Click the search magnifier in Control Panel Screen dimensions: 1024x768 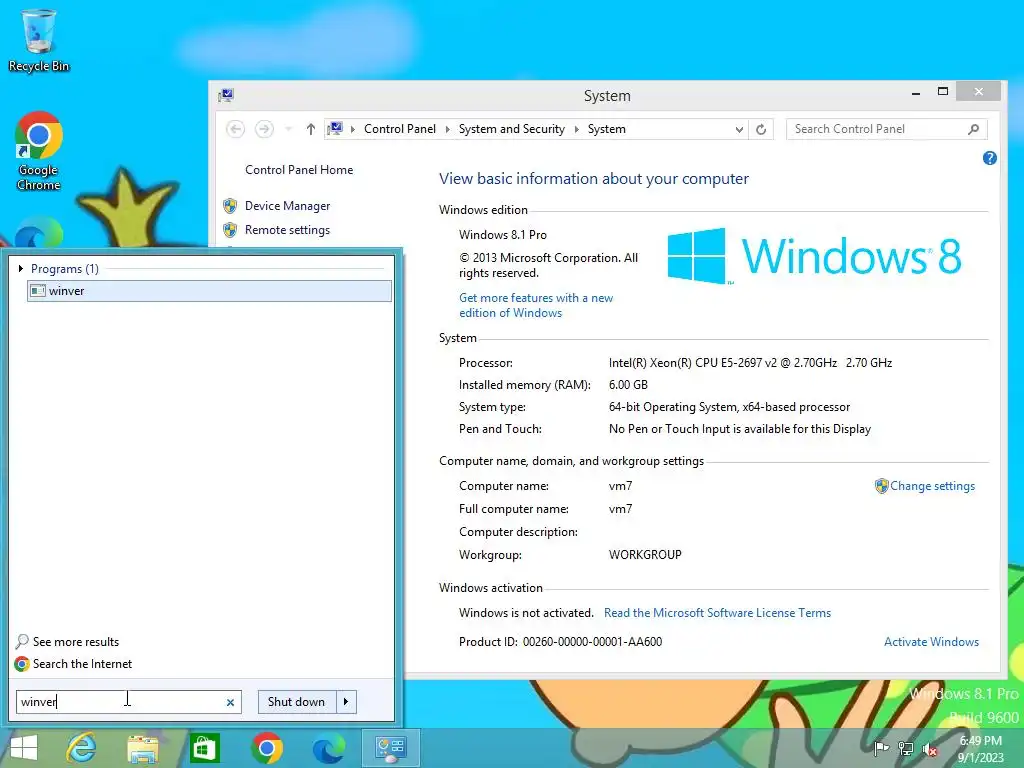[973, 129]
